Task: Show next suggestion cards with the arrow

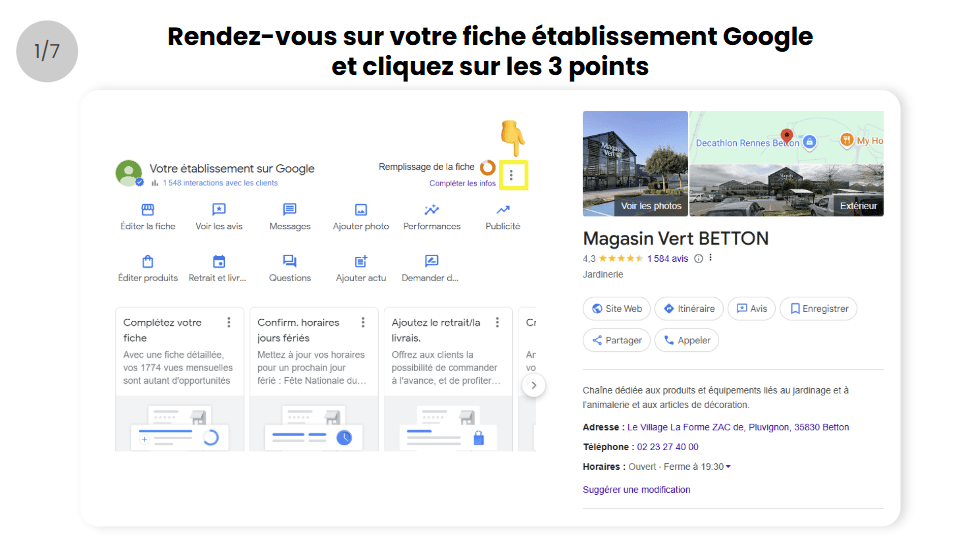Action: (533, 385)
